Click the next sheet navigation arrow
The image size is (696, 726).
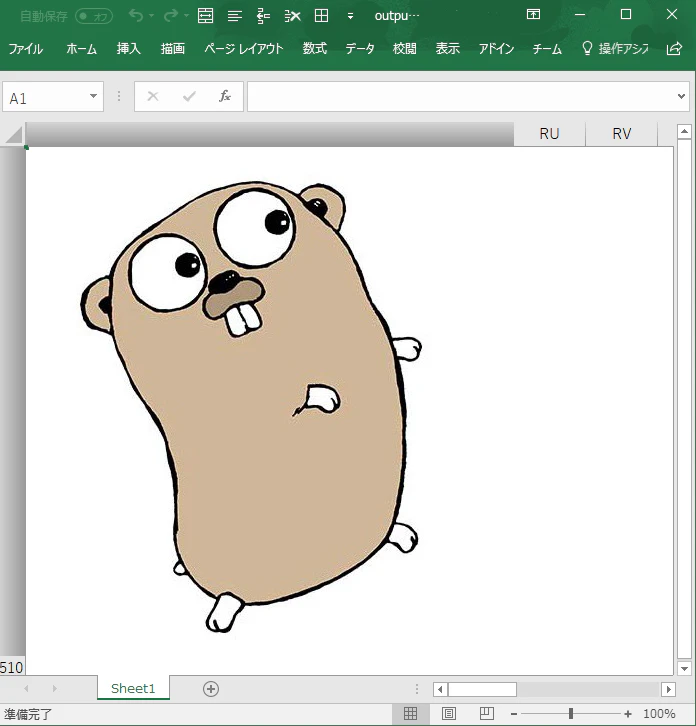click(x=55, y=688)
